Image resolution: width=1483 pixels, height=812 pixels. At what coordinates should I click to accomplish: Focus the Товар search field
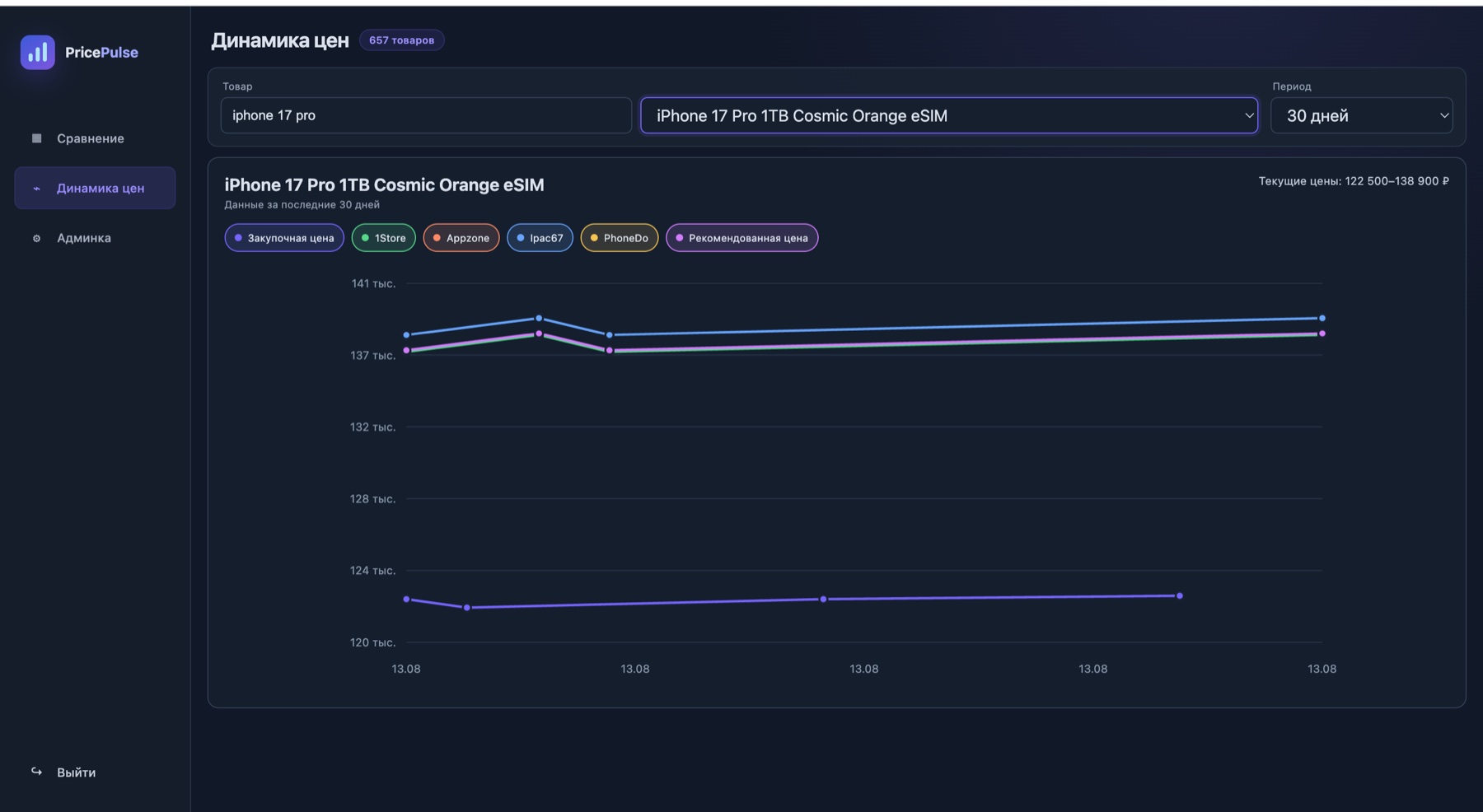pos(426,115)
